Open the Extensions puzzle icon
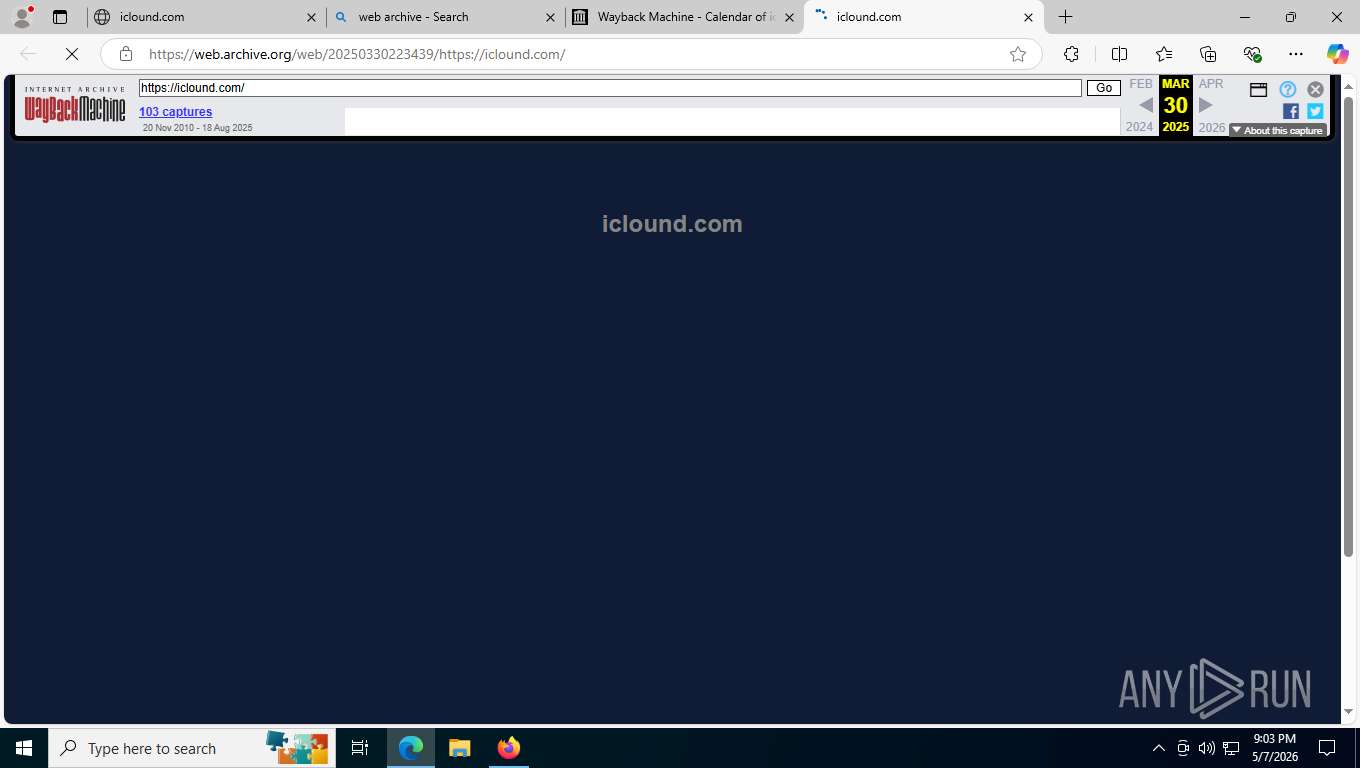 pyautogui.click(x=1071, y=54)
